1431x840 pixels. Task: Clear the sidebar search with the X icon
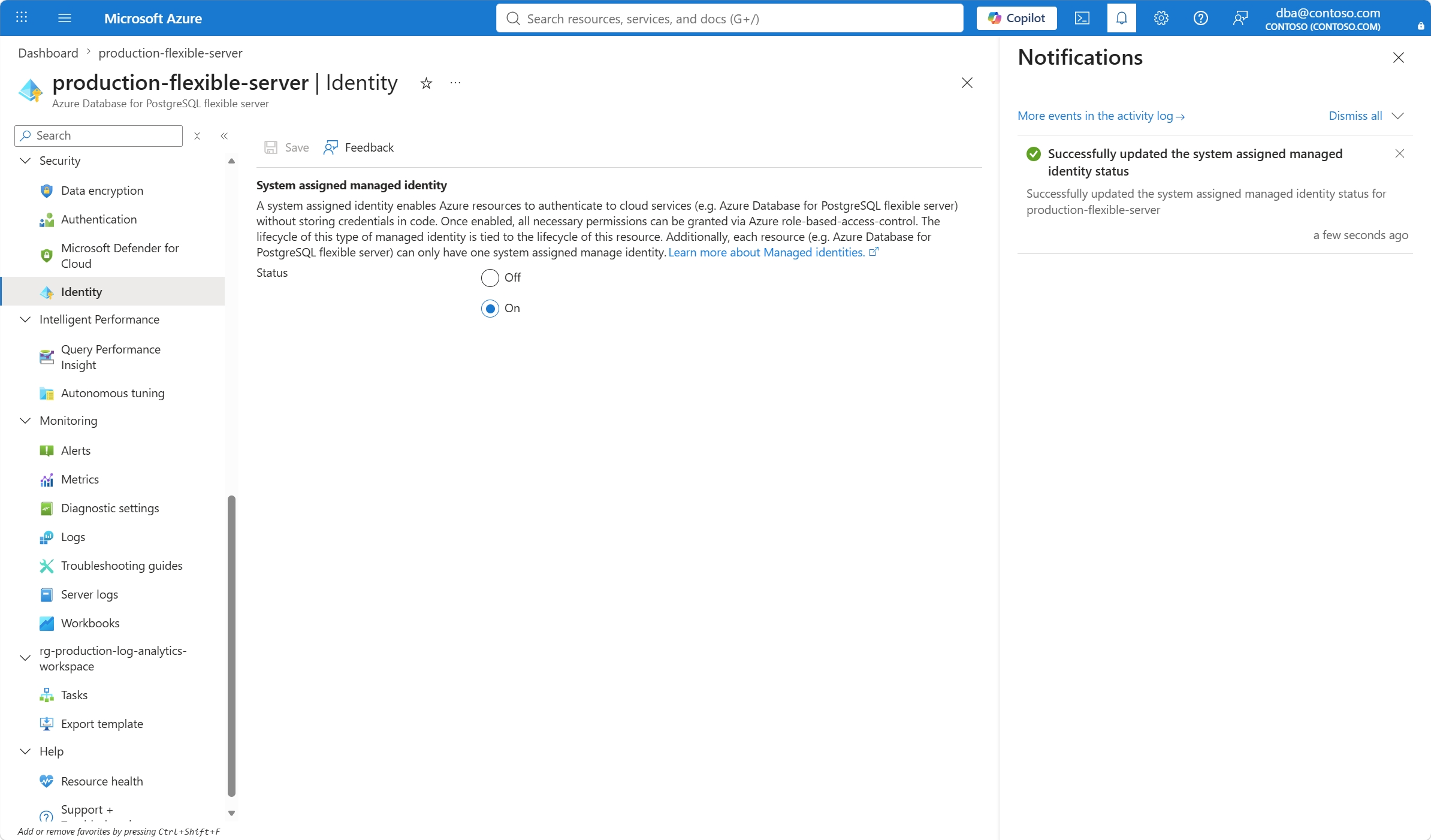click(197, 136)
